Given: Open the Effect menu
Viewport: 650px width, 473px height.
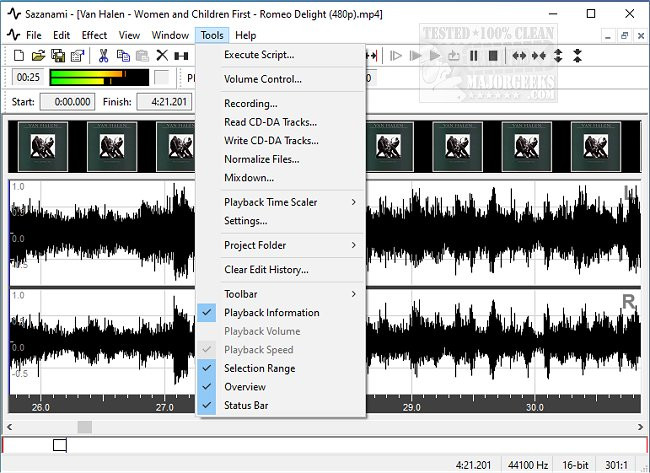Looking at the screenshot, I should [x=94, y=35].
